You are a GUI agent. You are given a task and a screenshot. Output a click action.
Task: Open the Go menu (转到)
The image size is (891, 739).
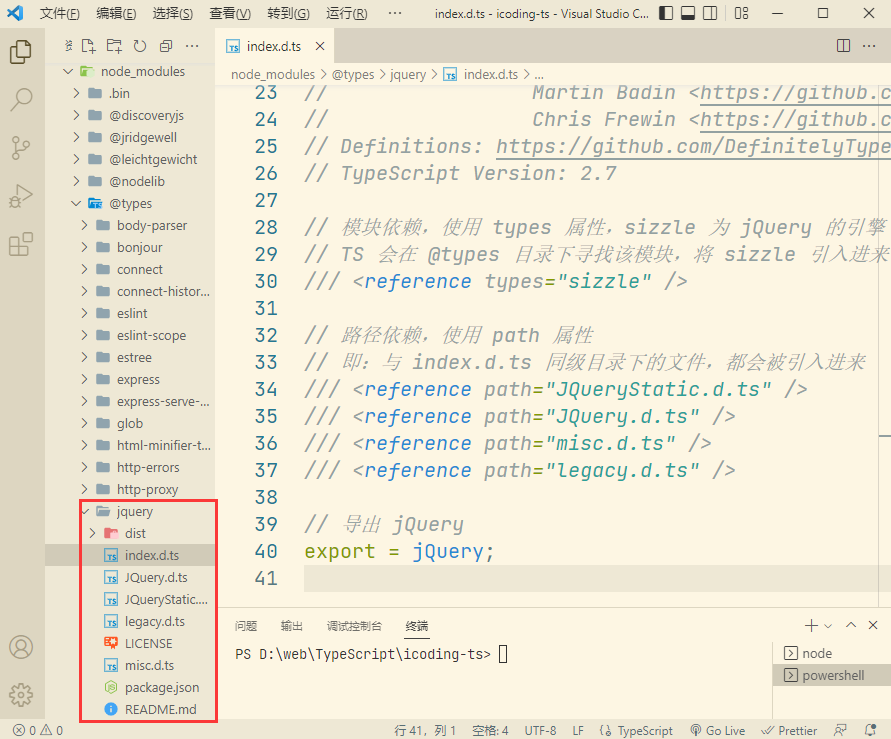pyautogui.click(x=288, y=14)
